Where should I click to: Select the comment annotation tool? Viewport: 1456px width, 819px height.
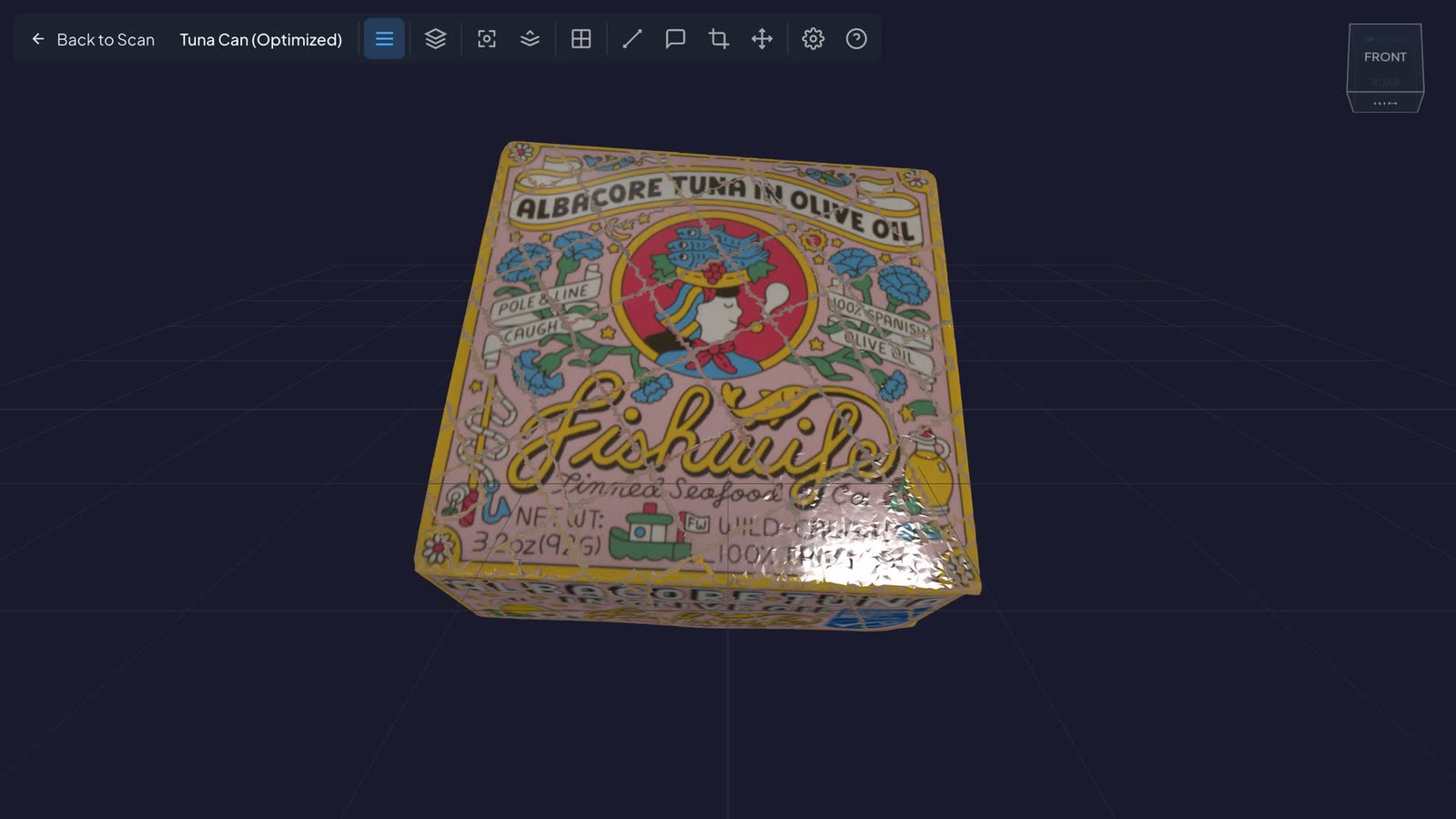tap(675, 39)
